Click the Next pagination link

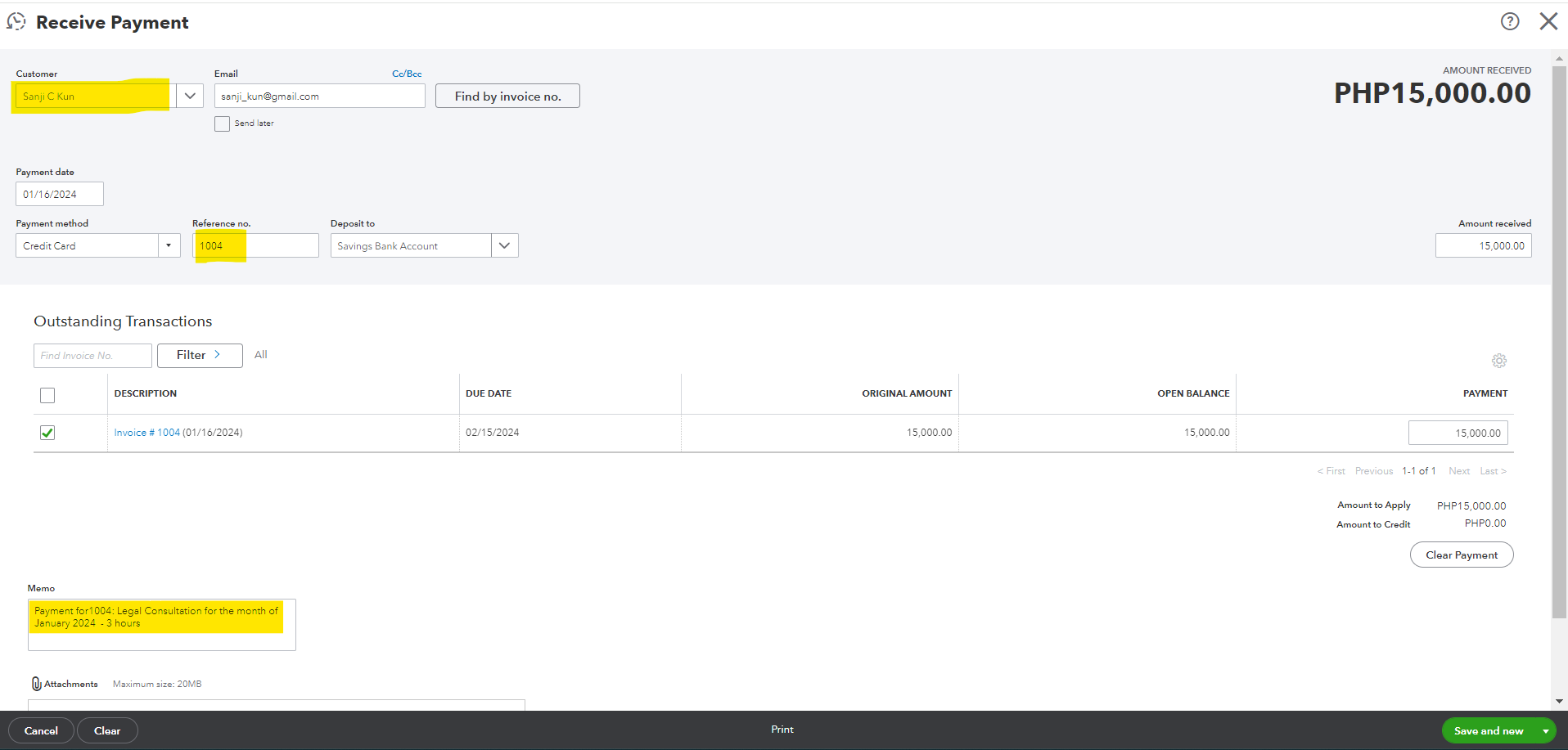[1459, 471]
